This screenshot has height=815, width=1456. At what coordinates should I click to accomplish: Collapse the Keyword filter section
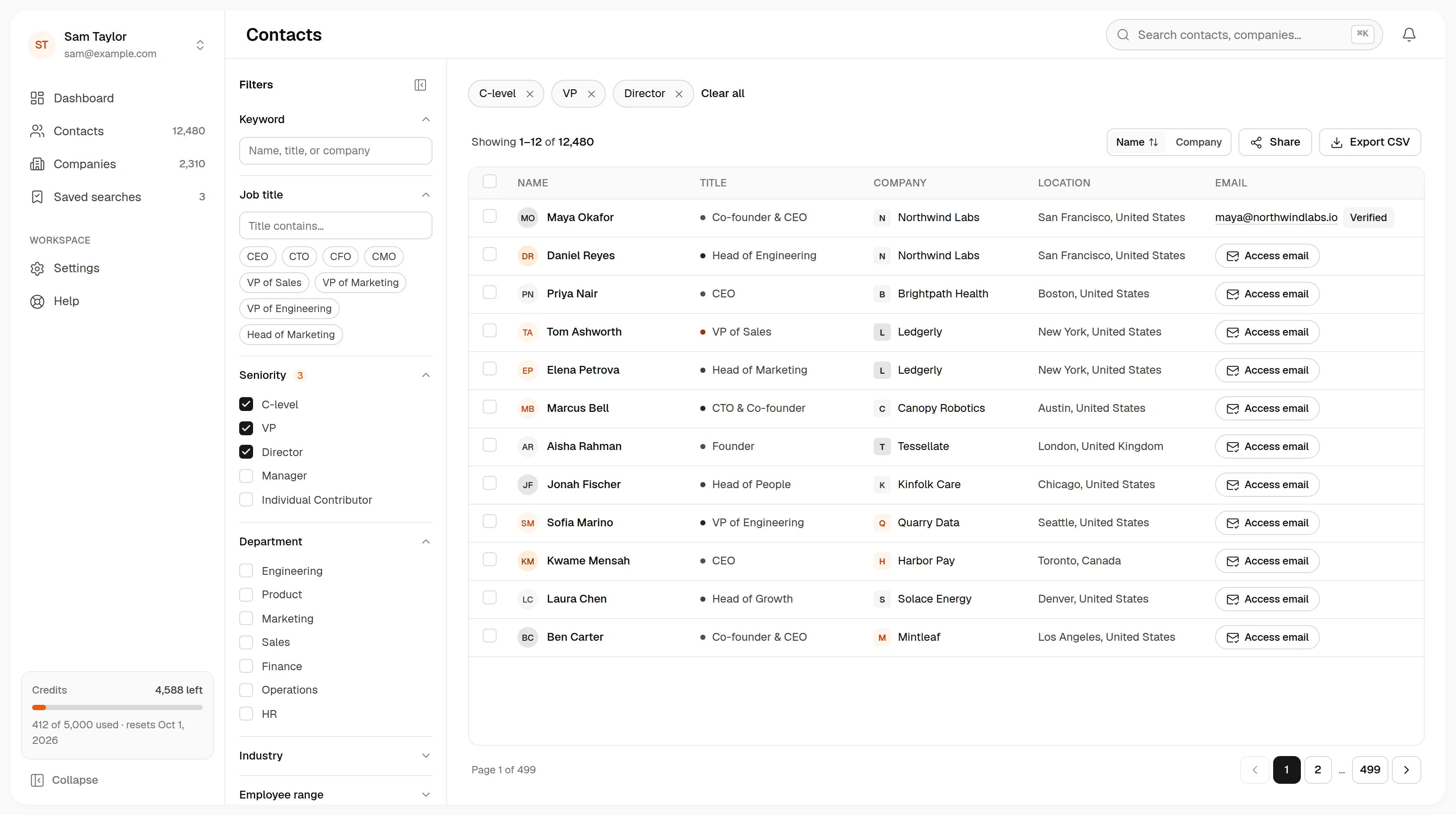coord(426,119)
